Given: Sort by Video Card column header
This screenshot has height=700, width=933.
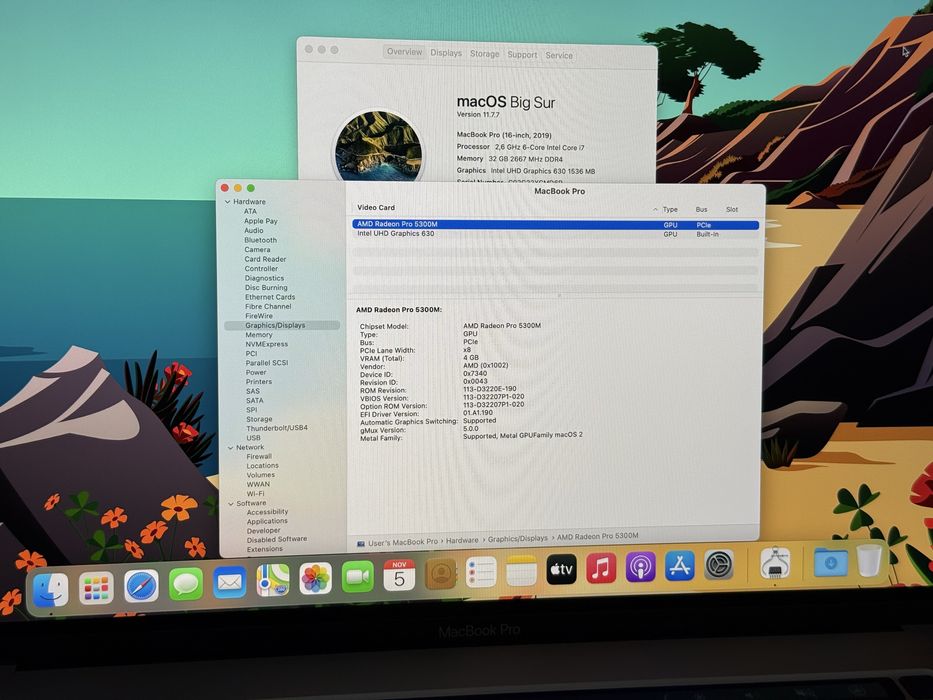Looking at the screenshot, I should tap(375, 208).
